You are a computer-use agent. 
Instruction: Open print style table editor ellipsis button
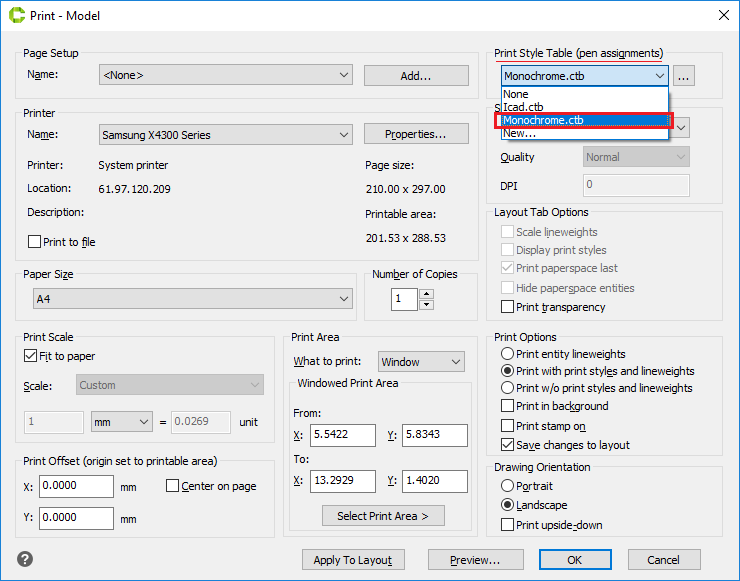tap(683, 76)
